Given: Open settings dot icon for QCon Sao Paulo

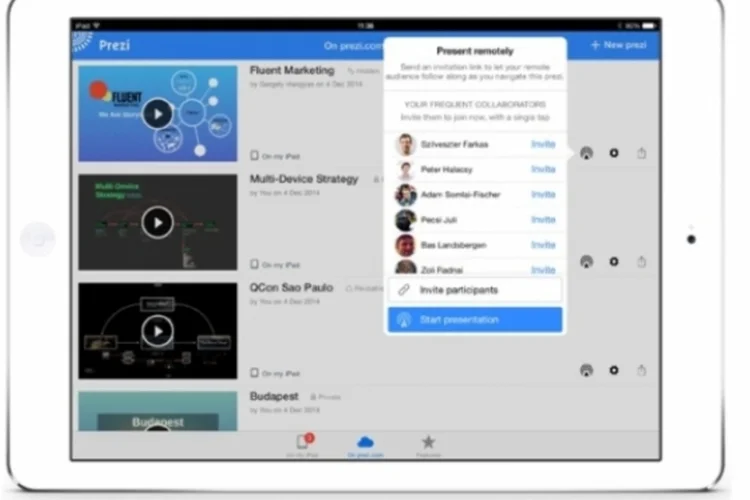Looking at the screenshot, I should (614, 370).
